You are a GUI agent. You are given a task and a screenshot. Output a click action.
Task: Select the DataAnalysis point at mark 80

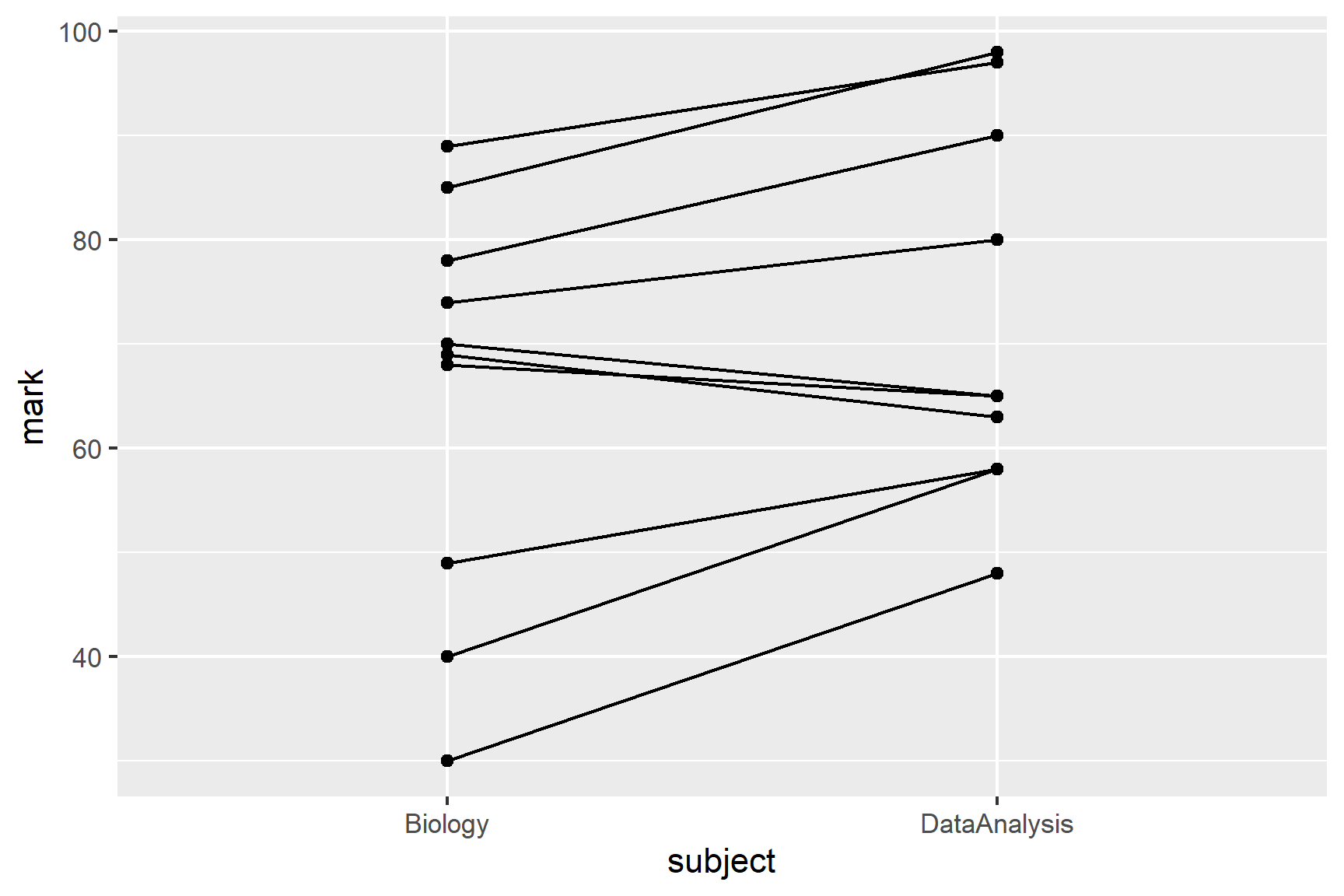[997, 240]
